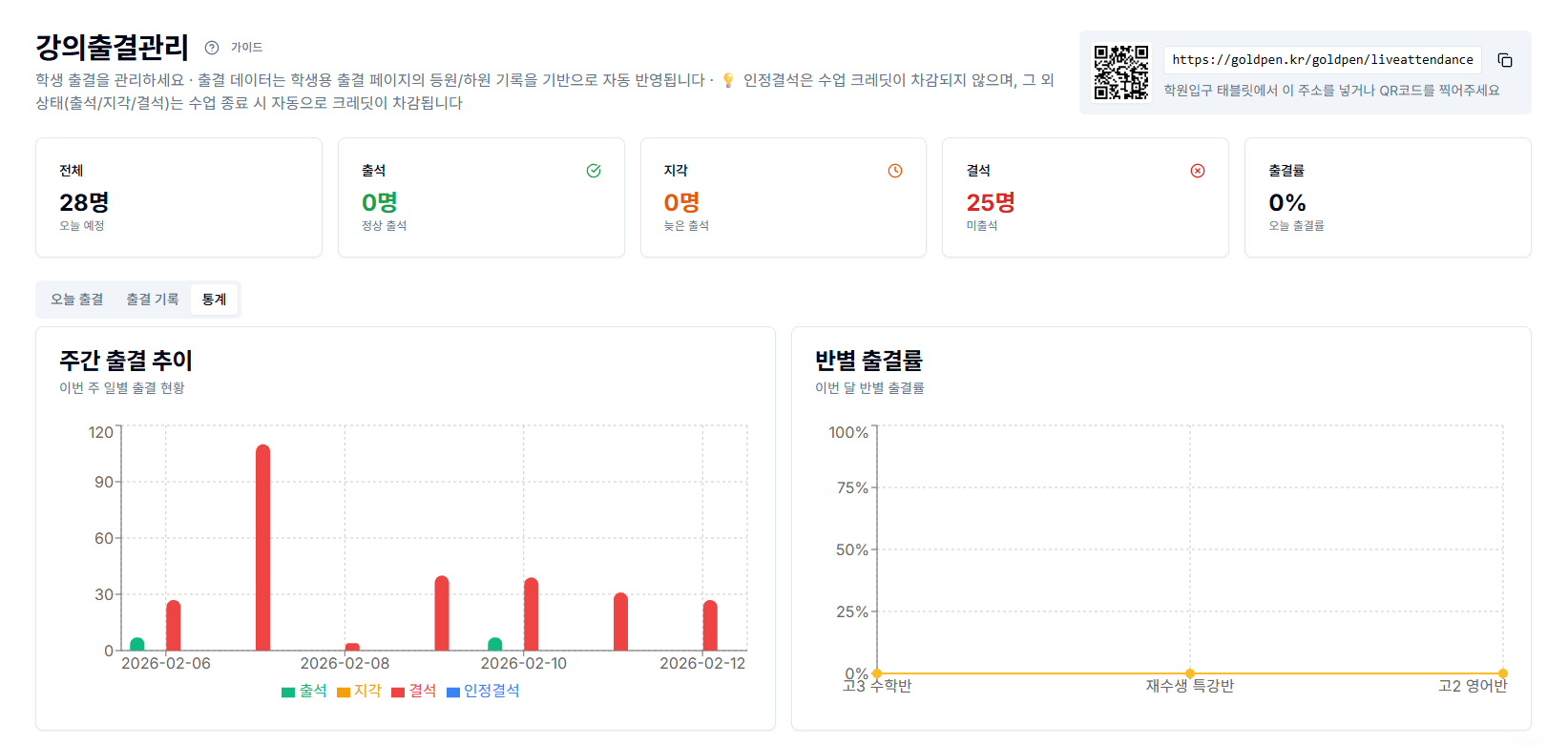Click the 2026-02-08 axis label
Viewport: 1568px width, 745px height.
(x=345, y=663)
